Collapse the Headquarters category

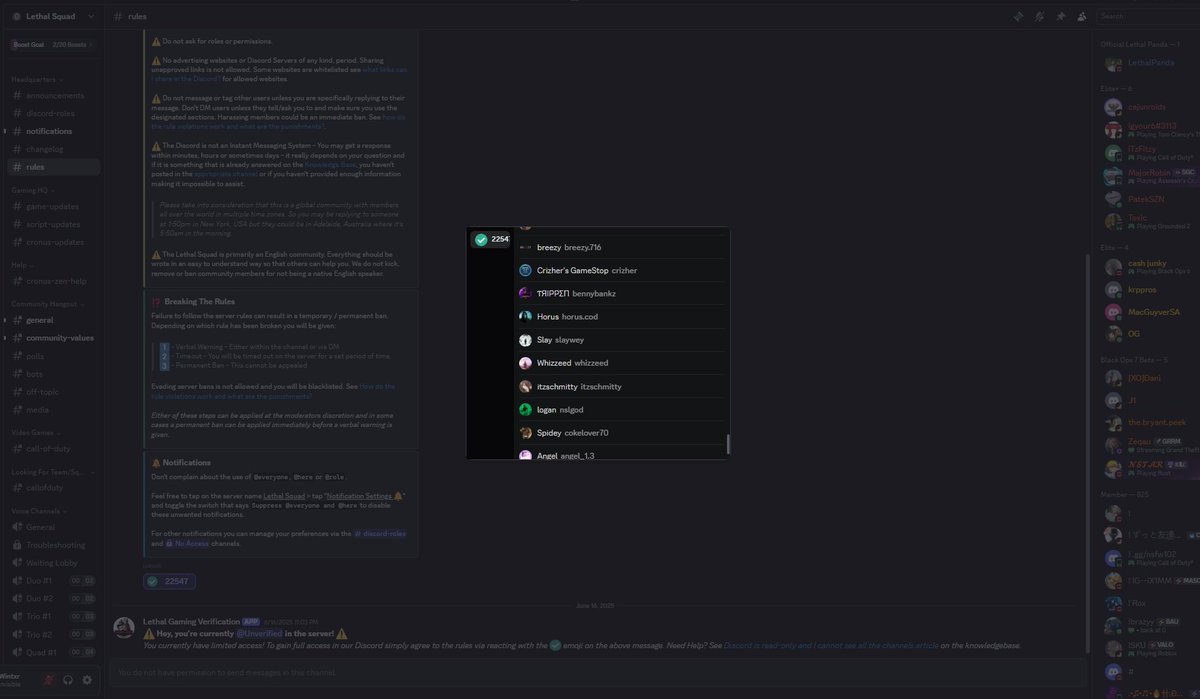coord(37,79)
